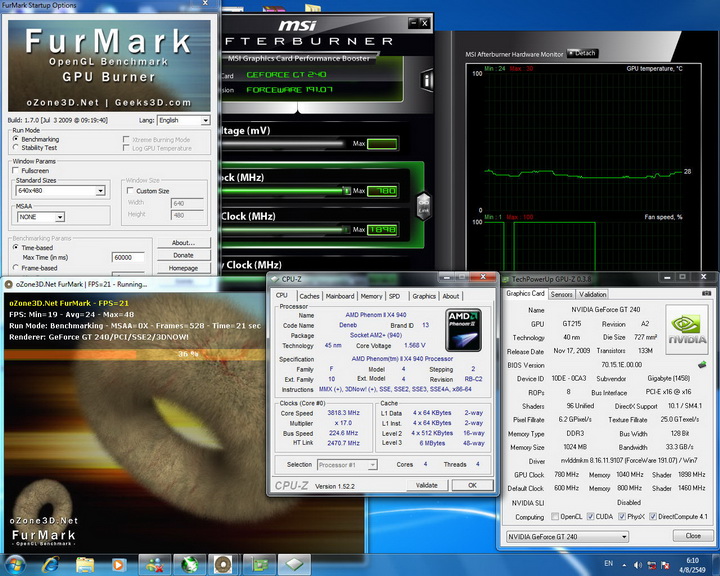Open the Action Center flag tray icon
Viewport: 720px width, 576px height.
click(x=664, y=565)
